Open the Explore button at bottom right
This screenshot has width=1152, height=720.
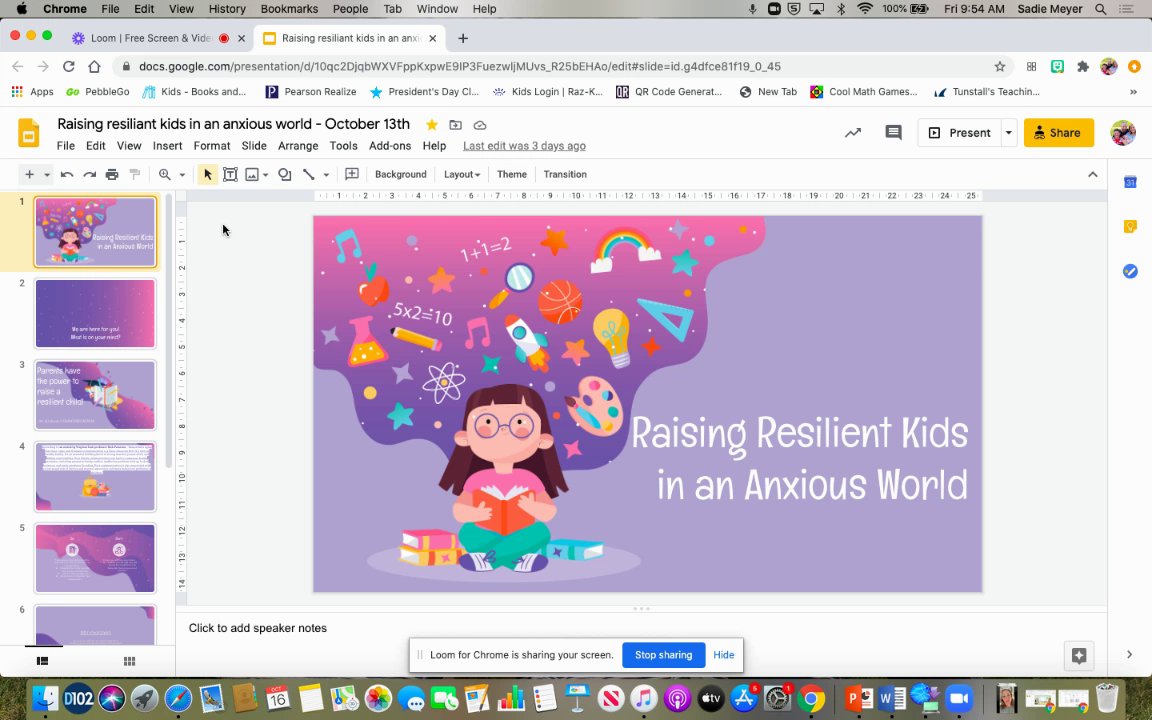pos(1079,656)
